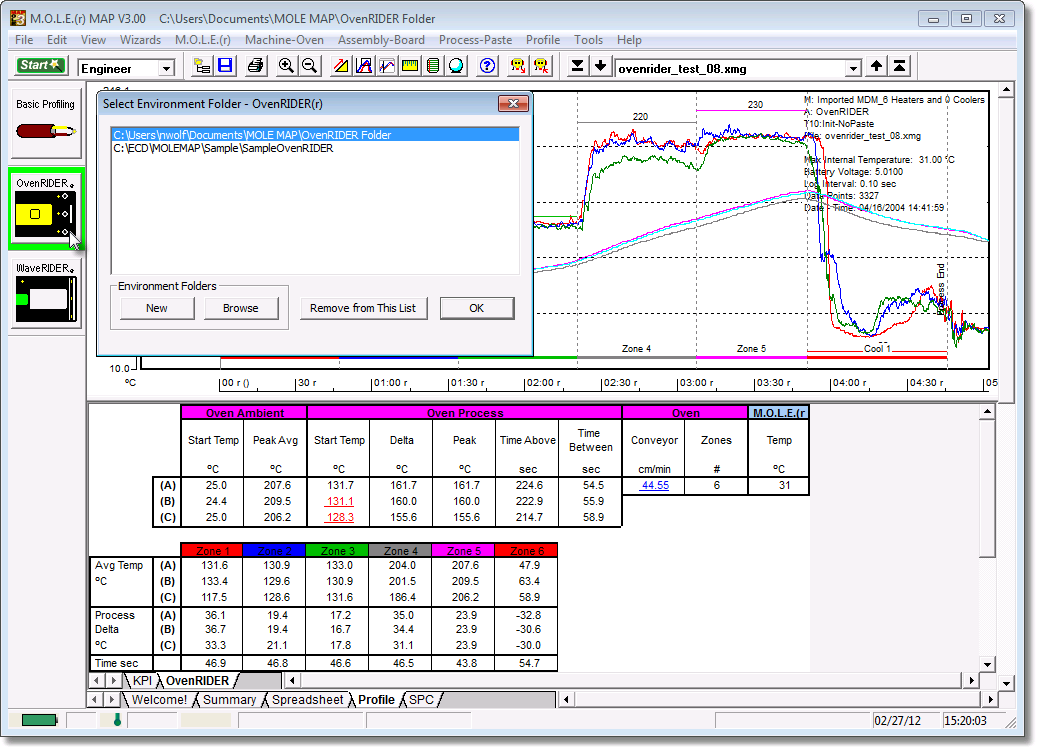Click the green Start button
The image size is (1037, 749).
[40, 65]
